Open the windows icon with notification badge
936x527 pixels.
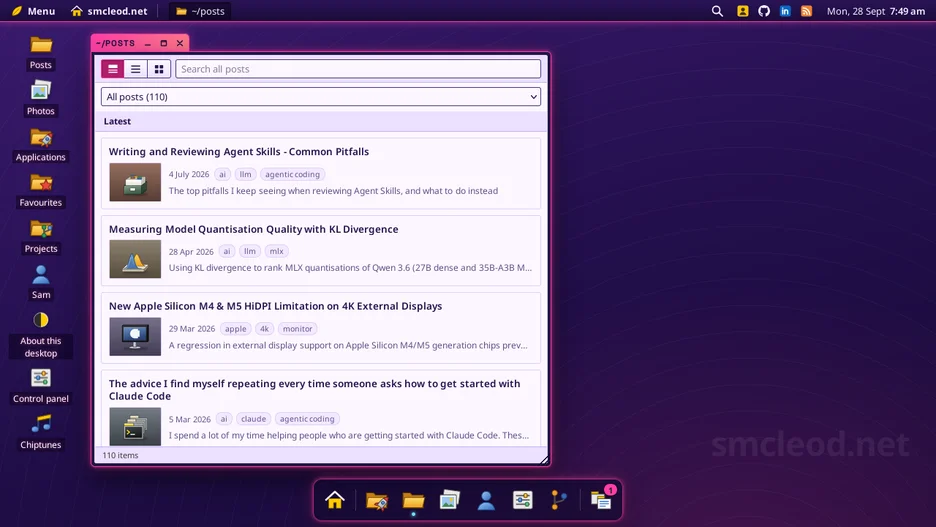pyautogui.click(x=601, y=499)
